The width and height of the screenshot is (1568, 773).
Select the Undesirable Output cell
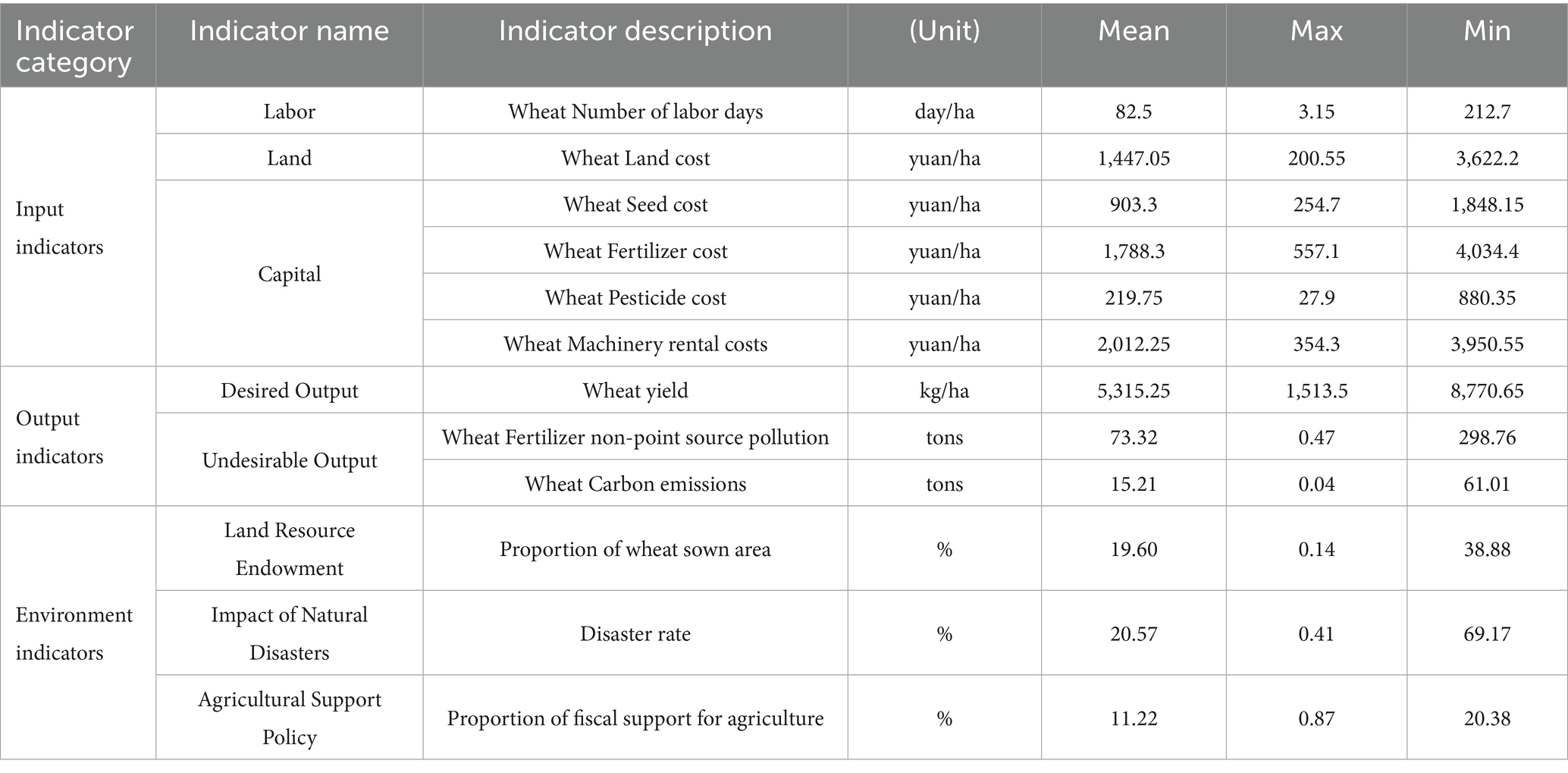point(290,460)
